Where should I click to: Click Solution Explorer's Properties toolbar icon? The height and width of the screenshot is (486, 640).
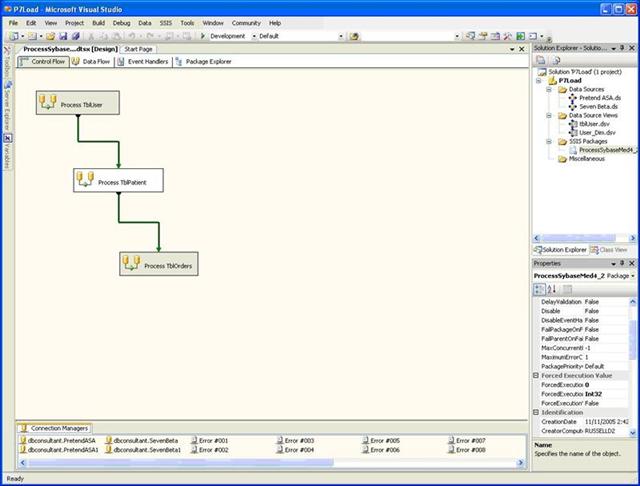[540, 60]
